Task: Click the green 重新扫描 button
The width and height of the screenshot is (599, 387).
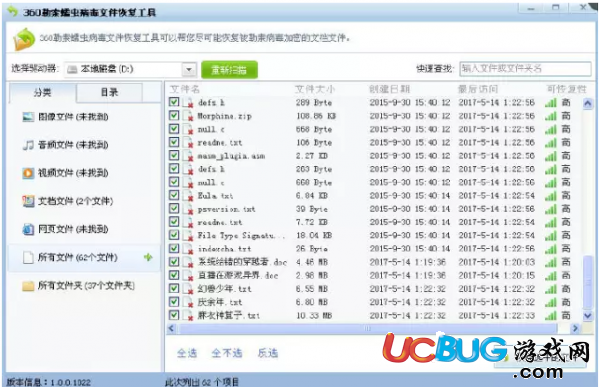Action: 229,70
